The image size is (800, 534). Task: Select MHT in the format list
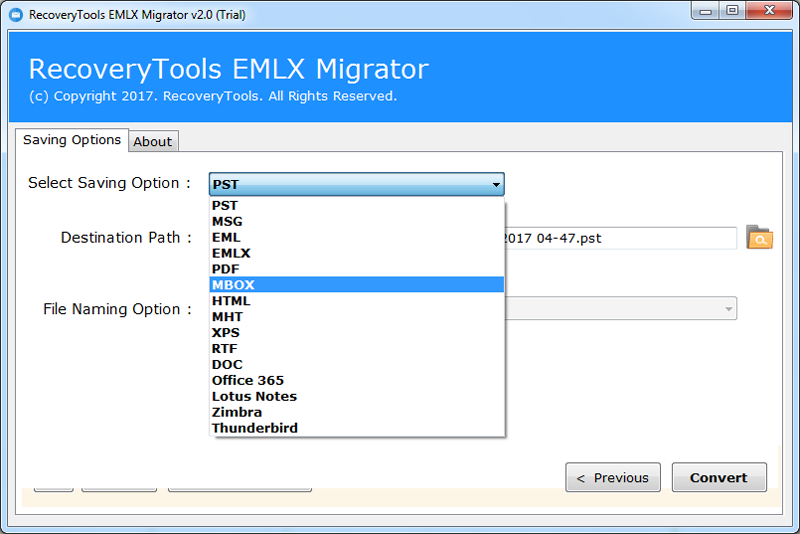pyautogui.click(x=357, y=317)
